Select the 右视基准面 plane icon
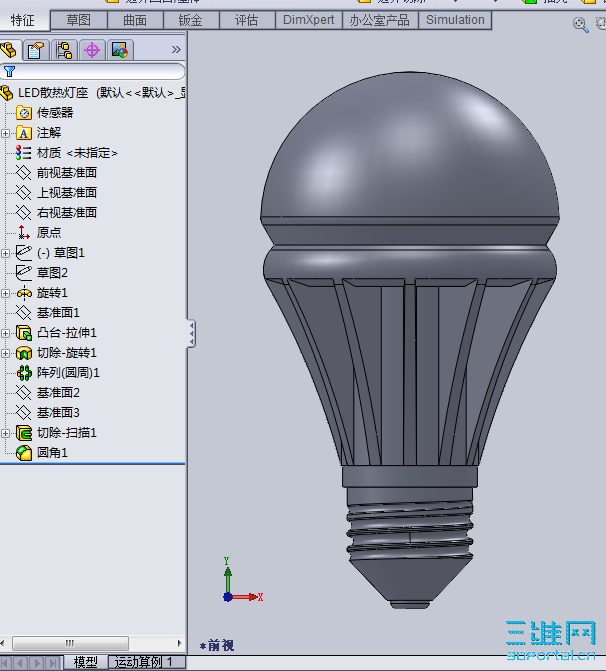The image size is (606, 671). tap(24, 213)
